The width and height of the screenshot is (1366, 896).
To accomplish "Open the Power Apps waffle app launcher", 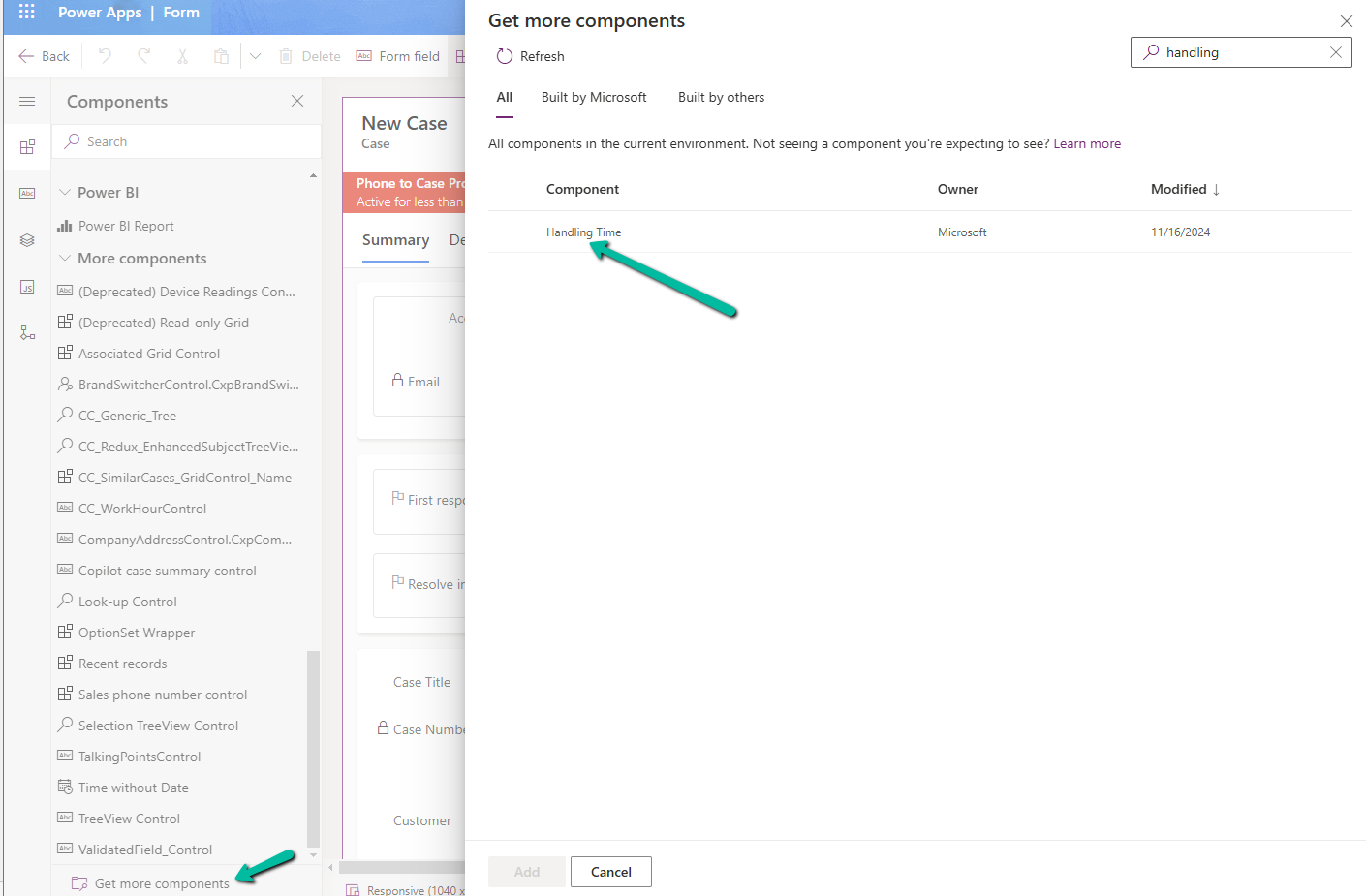I will 26,13.
